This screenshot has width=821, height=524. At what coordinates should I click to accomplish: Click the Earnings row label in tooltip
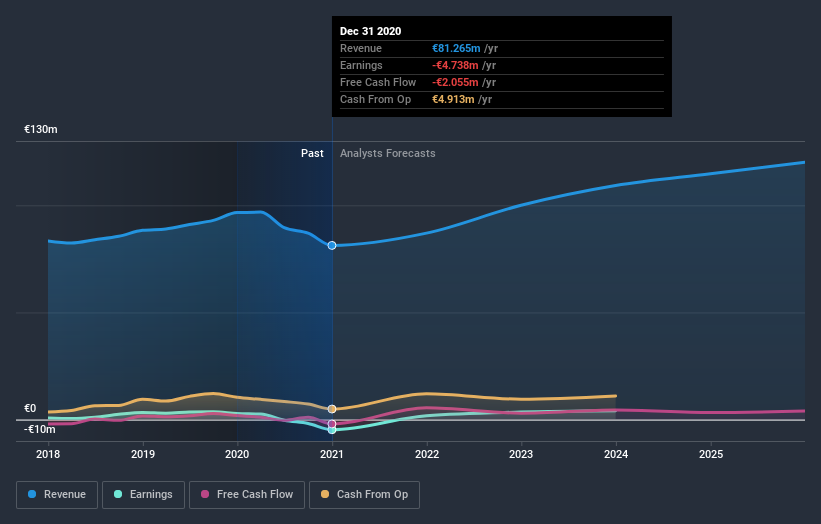(361, 65)
